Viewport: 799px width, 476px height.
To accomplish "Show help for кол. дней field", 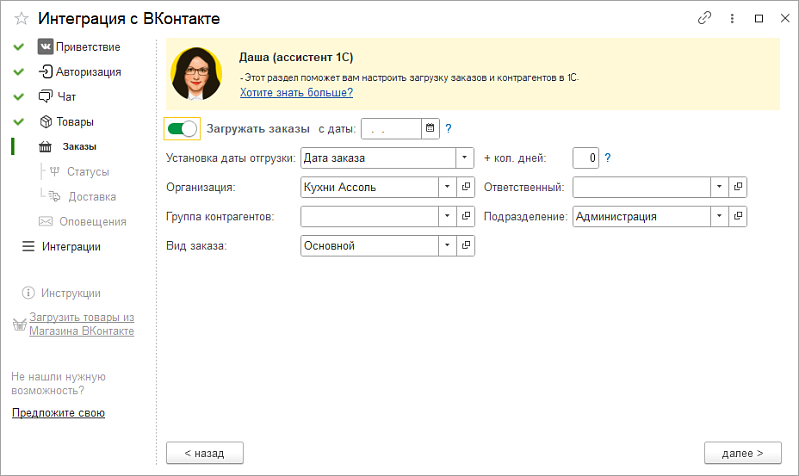I will [607, 158].
